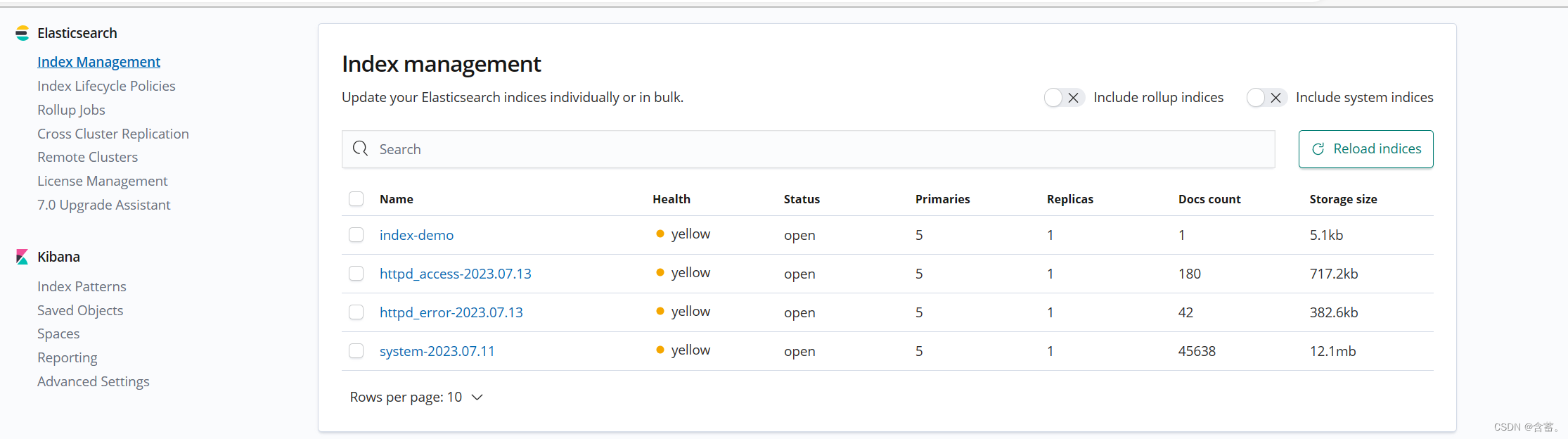
Task: Check the index-demo row checkbox
Action: 356,235
